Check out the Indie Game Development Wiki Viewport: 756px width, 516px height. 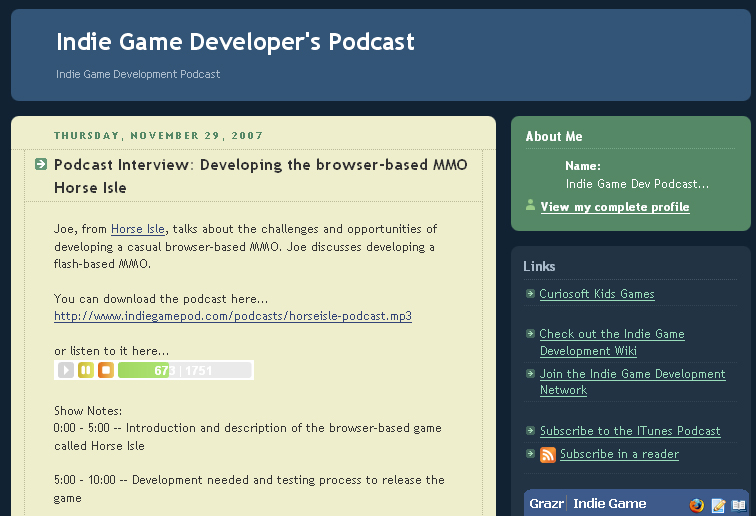click(x=612, y=342)
